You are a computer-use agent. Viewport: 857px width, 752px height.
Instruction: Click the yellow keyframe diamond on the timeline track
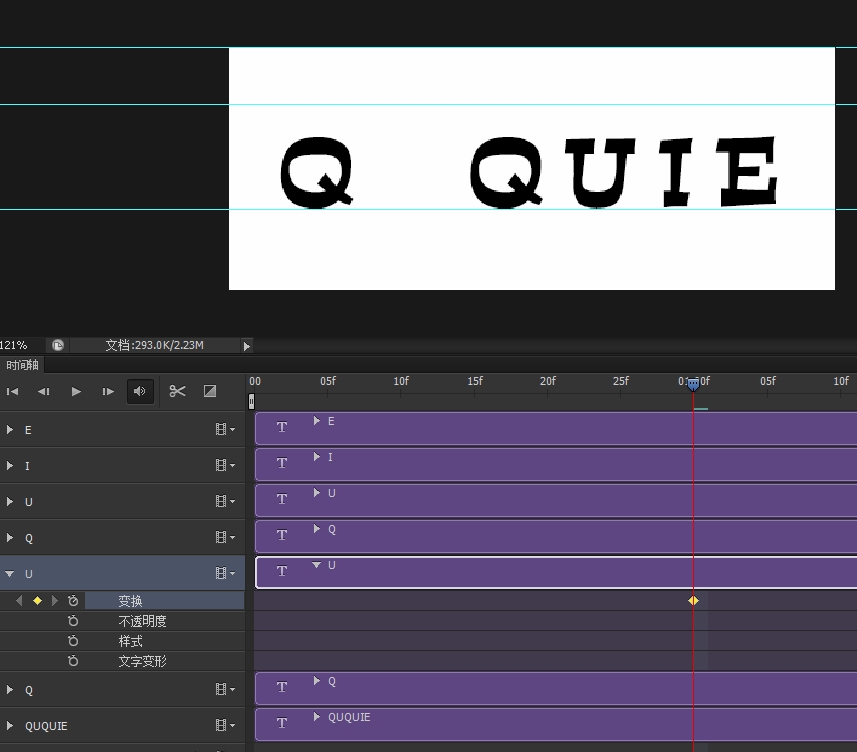(x=693, y=601)
